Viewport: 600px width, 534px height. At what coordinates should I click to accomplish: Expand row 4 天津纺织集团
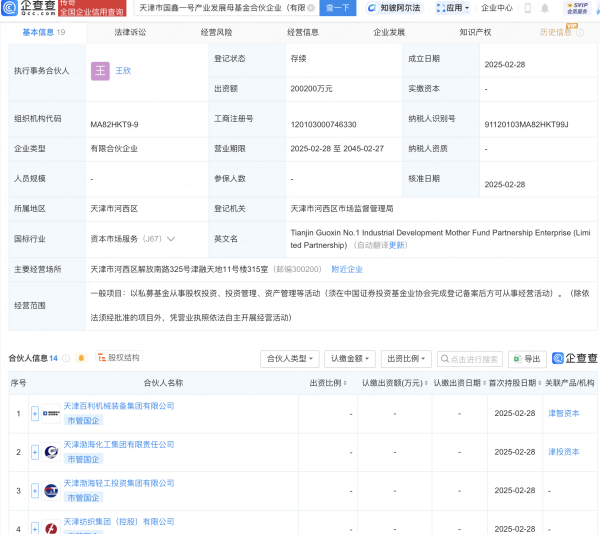click(35, 528)
